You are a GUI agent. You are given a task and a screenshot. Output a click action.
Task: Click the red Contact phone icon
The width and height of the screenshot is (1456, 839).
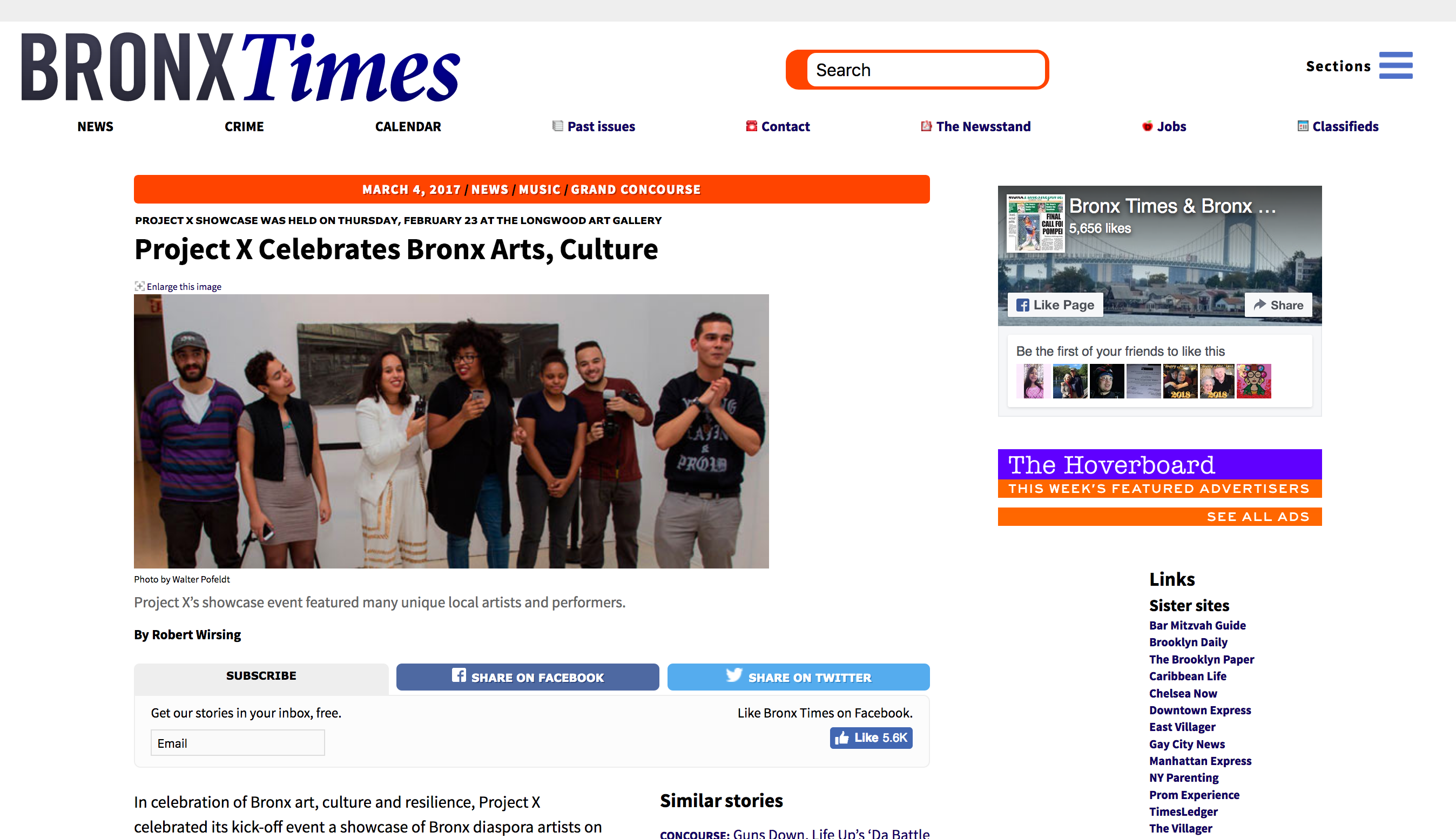coord(751,126)
